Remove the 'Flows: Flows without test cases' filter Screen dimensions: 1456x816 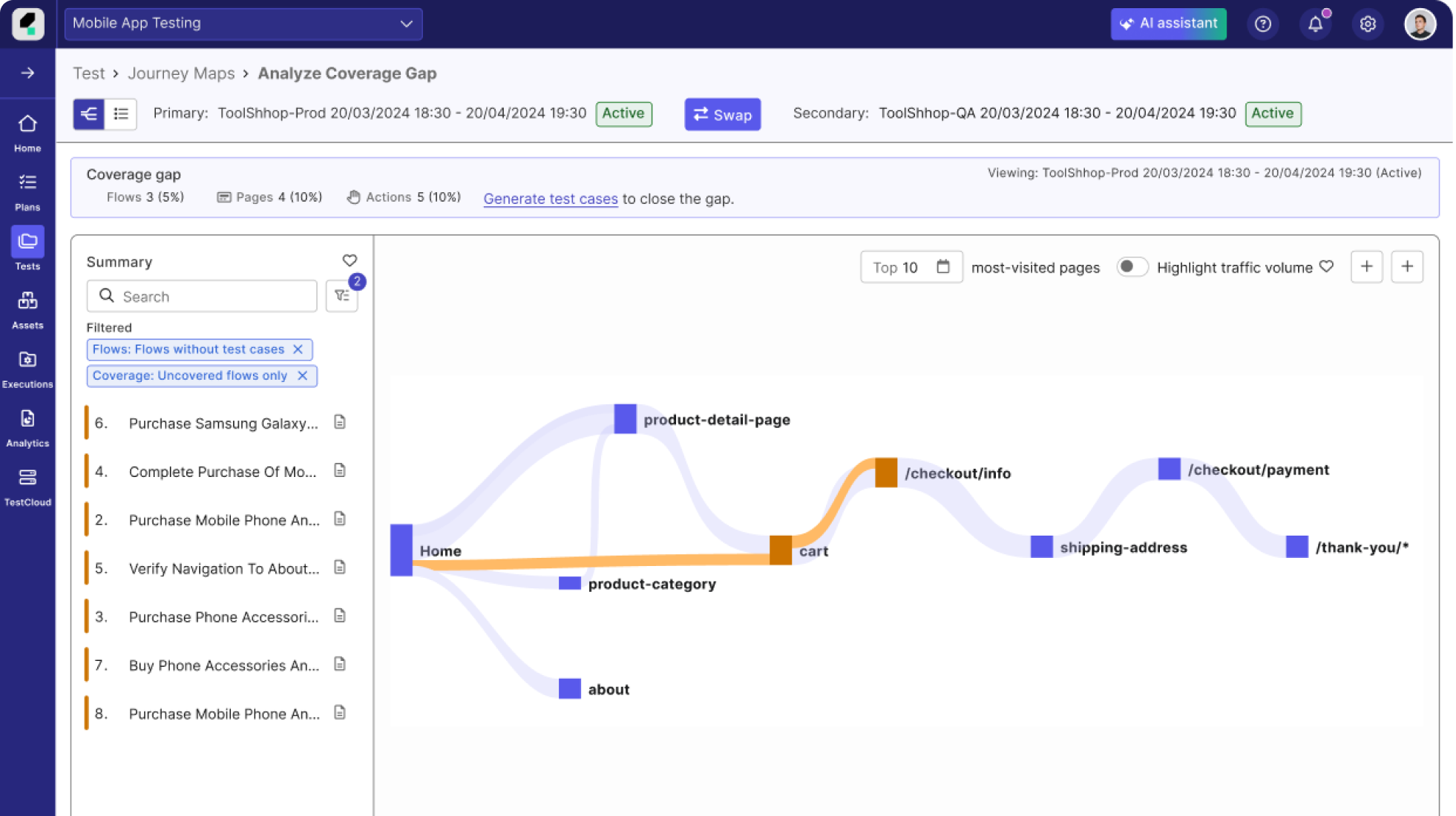point(299,349)
